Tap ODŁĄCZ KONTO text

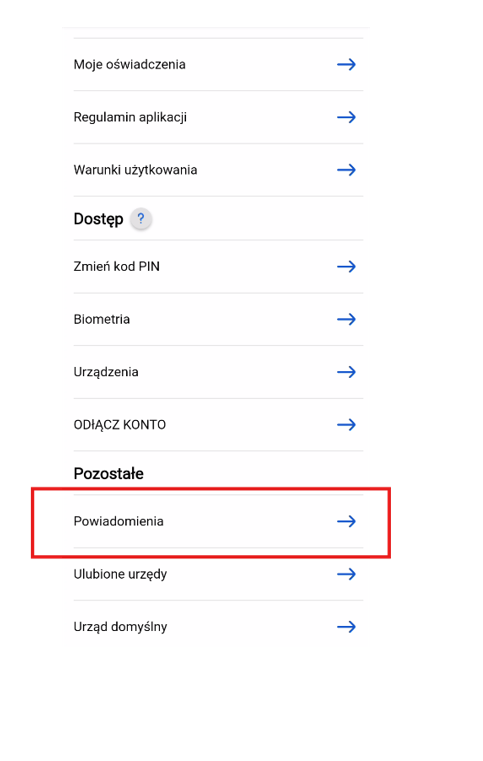[120, 425]
